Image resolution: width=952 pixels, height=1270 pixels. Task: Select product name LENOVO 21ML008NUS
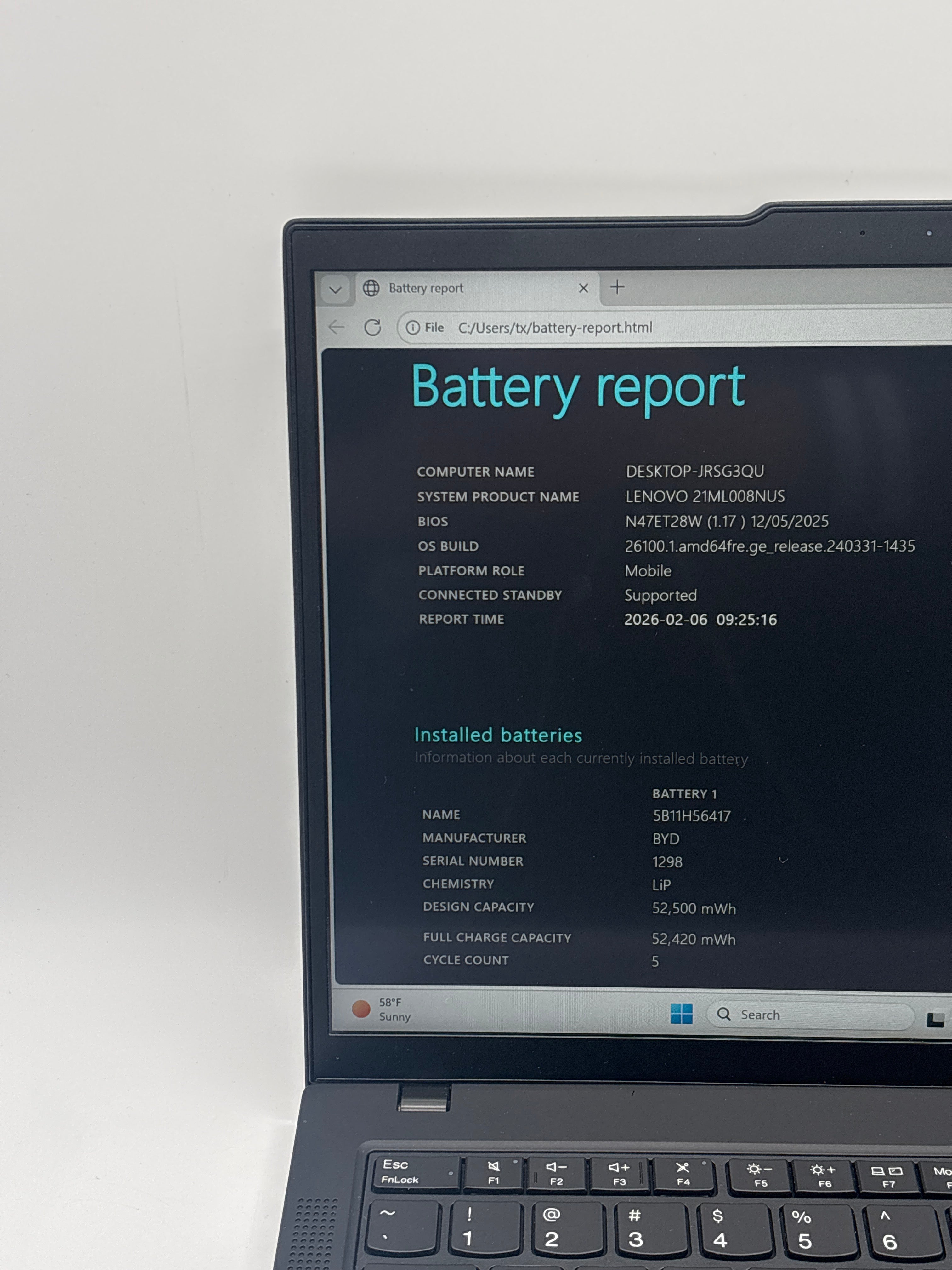point(705,496)
